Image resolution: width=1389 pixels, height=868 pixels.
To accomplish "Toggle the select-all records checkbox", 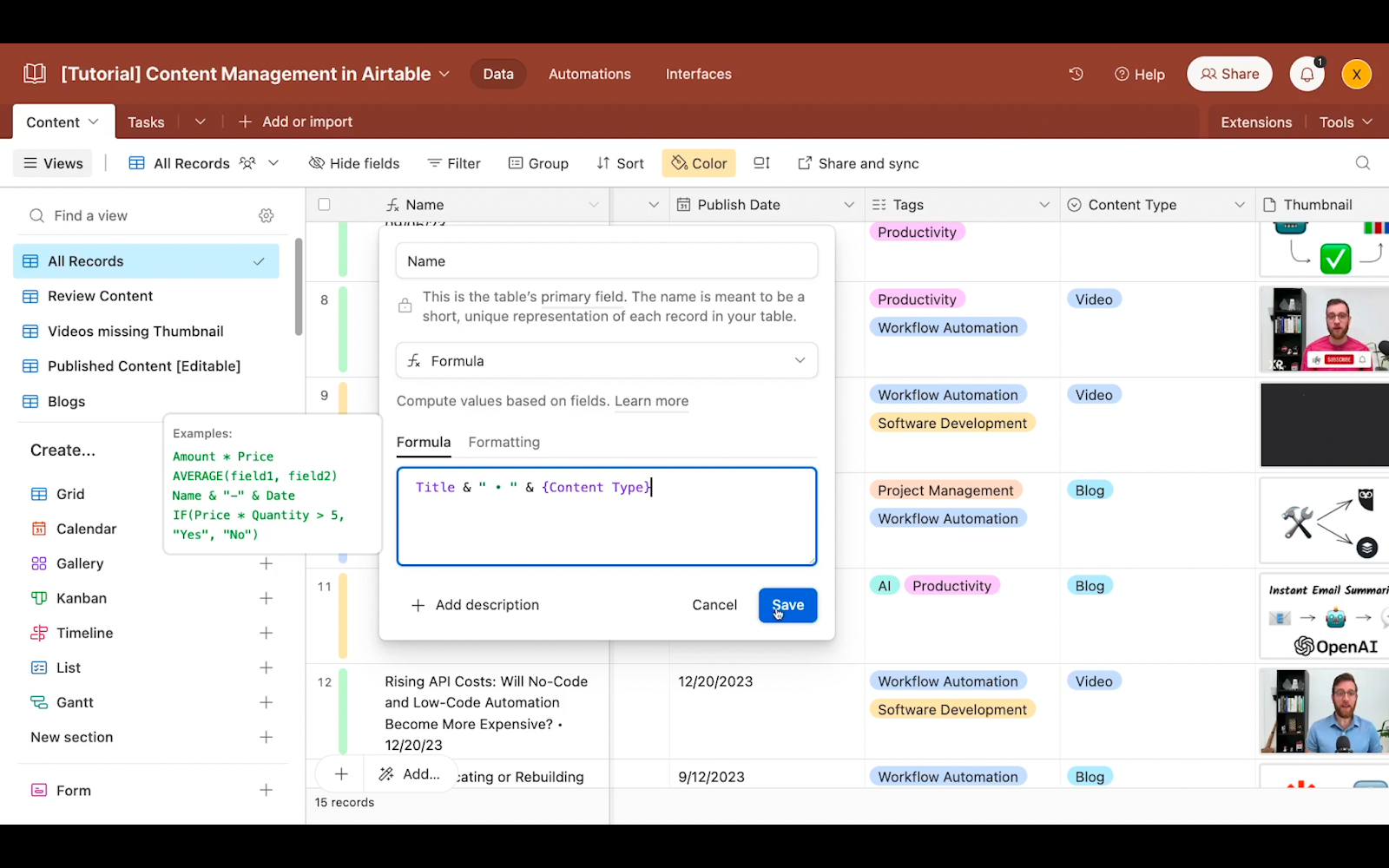I will (324, 205).
